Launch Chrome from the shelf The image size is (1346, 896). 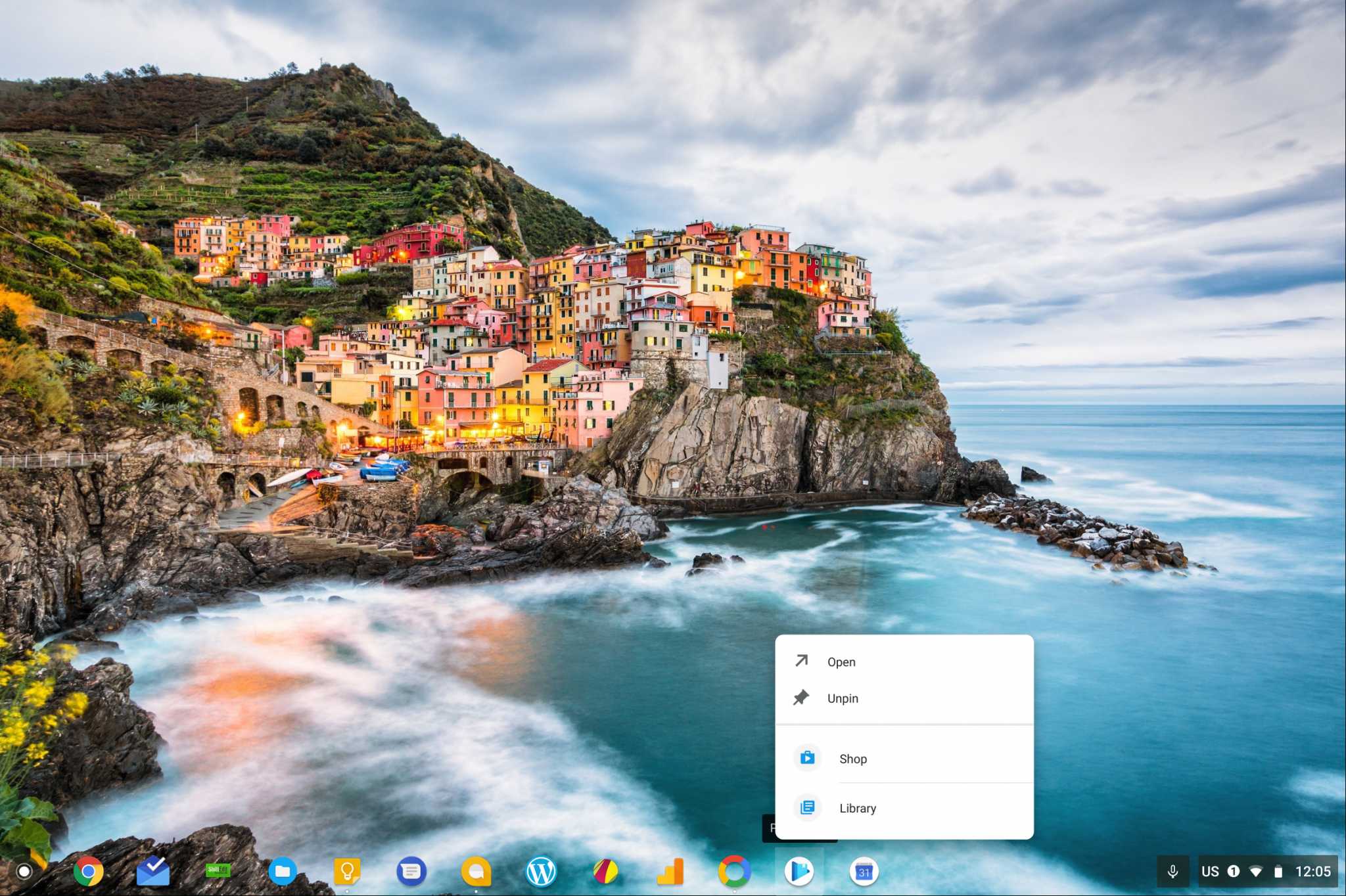point(87,871)
